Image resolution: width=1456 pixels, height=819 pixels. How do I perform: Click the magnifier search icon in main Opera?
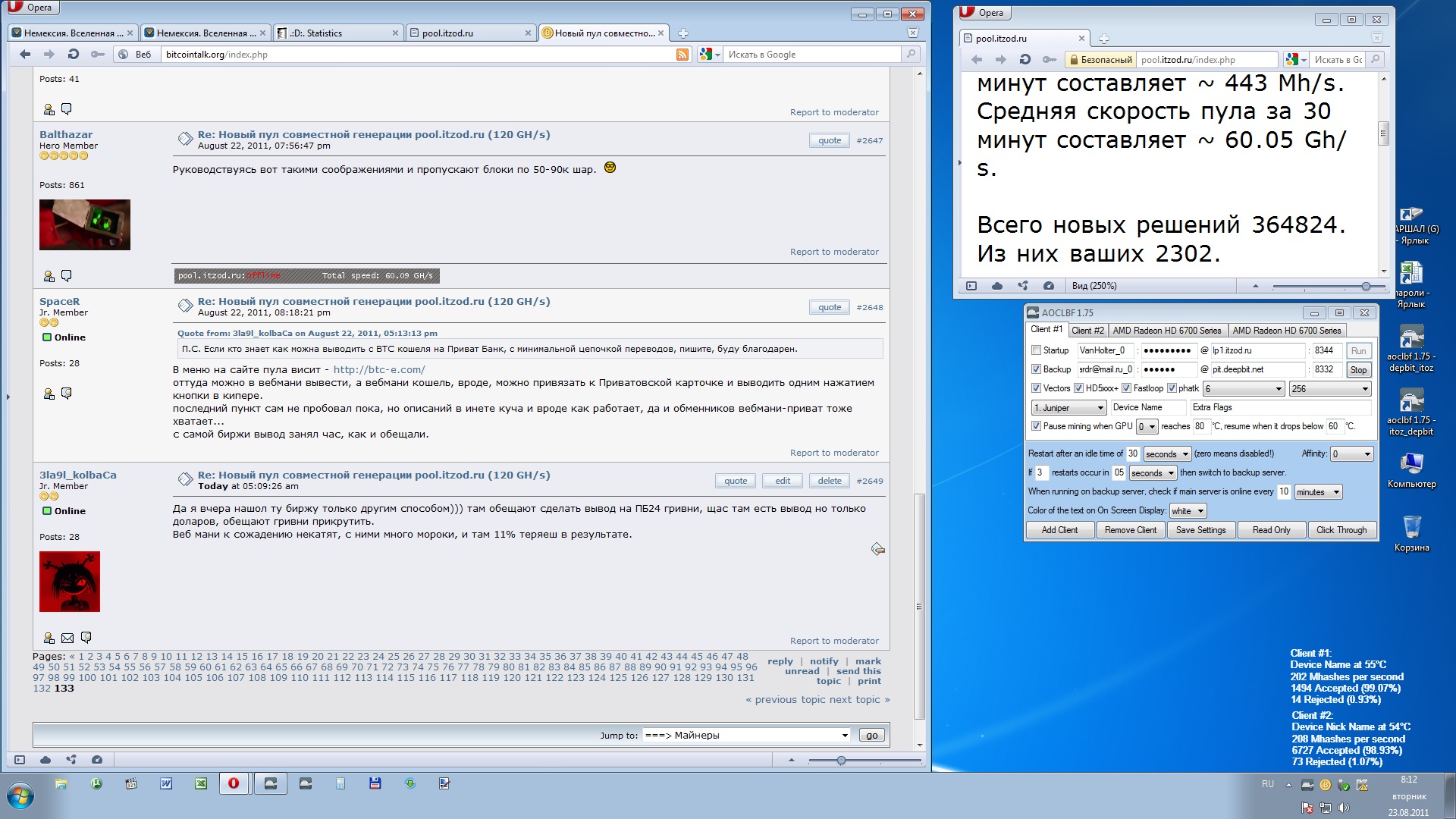point(911,55)
